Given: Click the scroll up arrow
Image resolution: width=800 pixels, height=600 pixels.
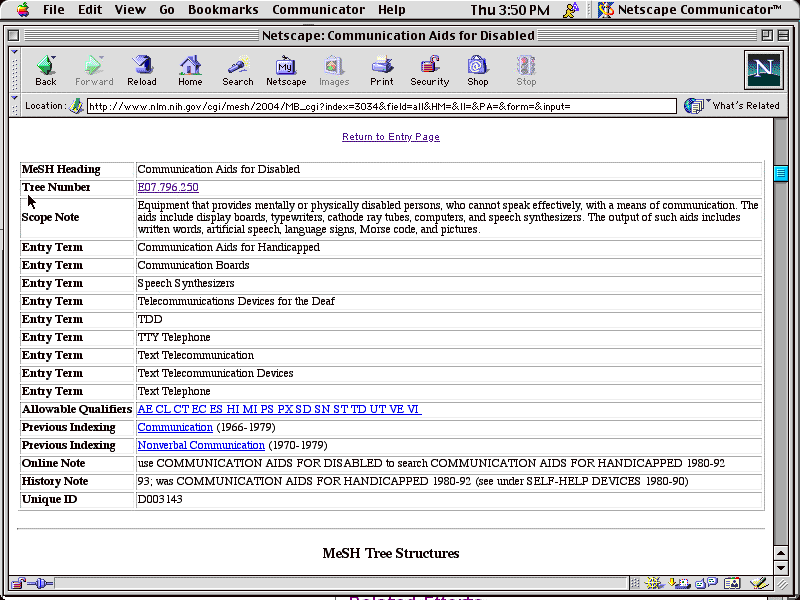Looking at the screenshot, I should click(x=781, y=553).
